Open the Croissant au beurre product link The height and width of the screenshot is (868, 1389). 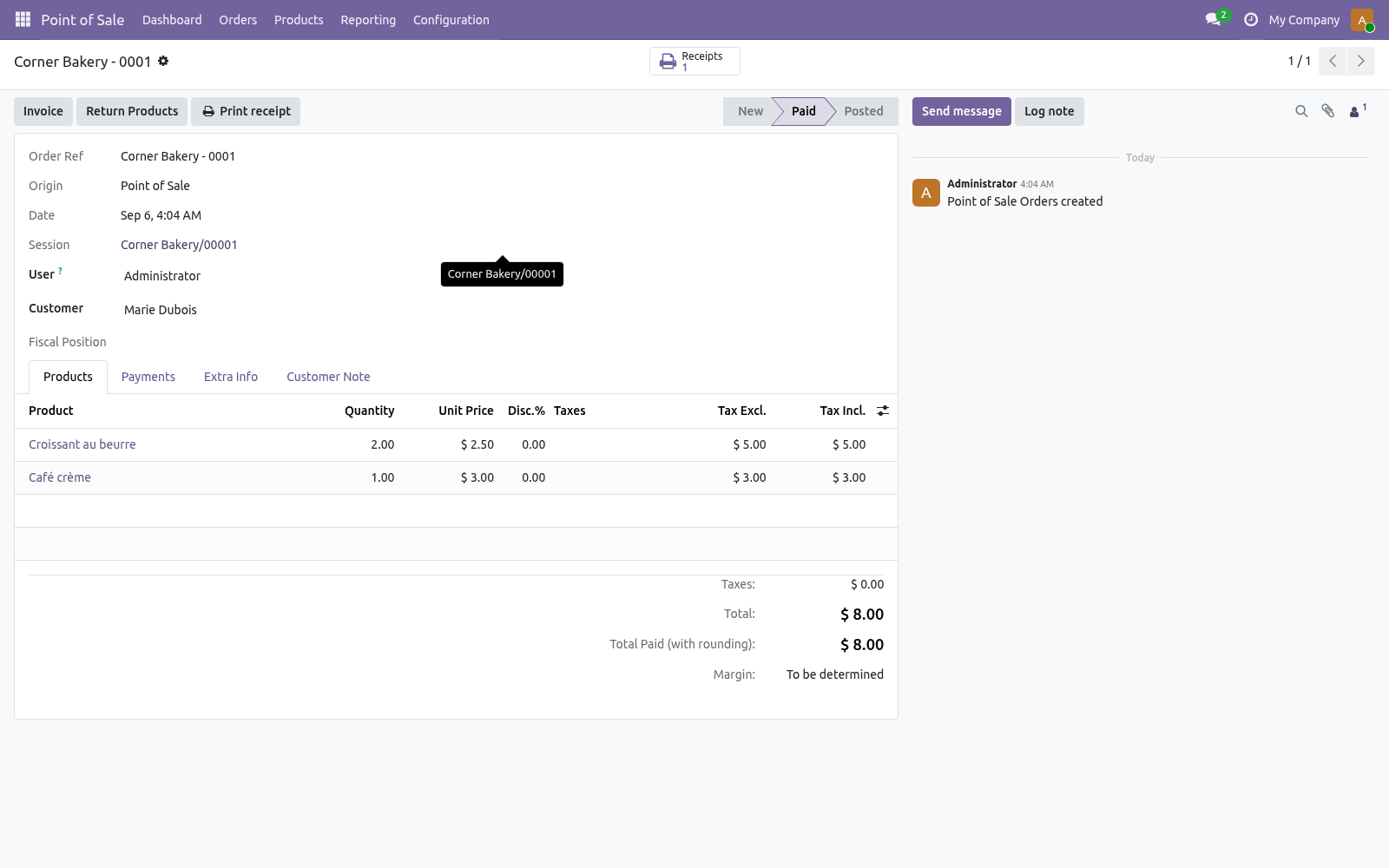tap(82, 444)
